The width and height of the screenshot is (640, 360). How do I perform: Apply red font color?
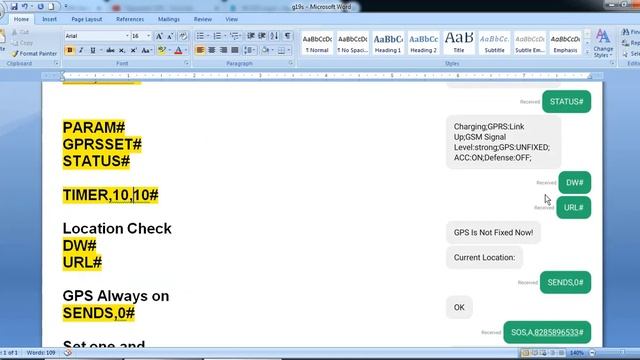pos(178,50)
